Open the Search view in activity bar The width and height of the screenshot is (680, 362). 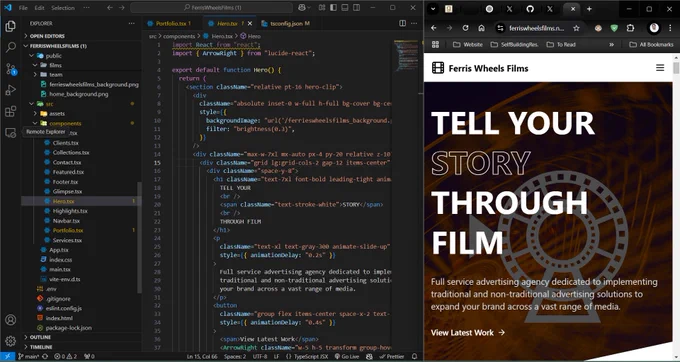[x=10, y=47]
